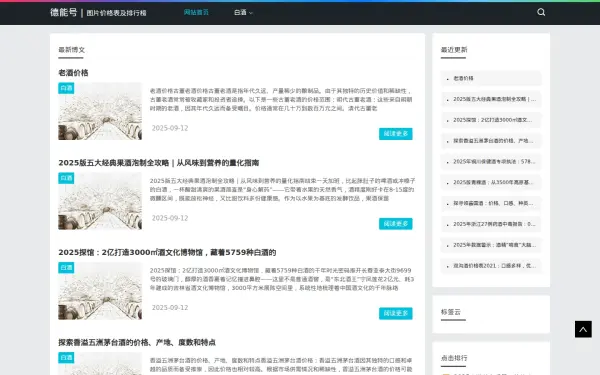Click the 点击排行 sidebar heading
600x375 pixels.
coord(454,358)
